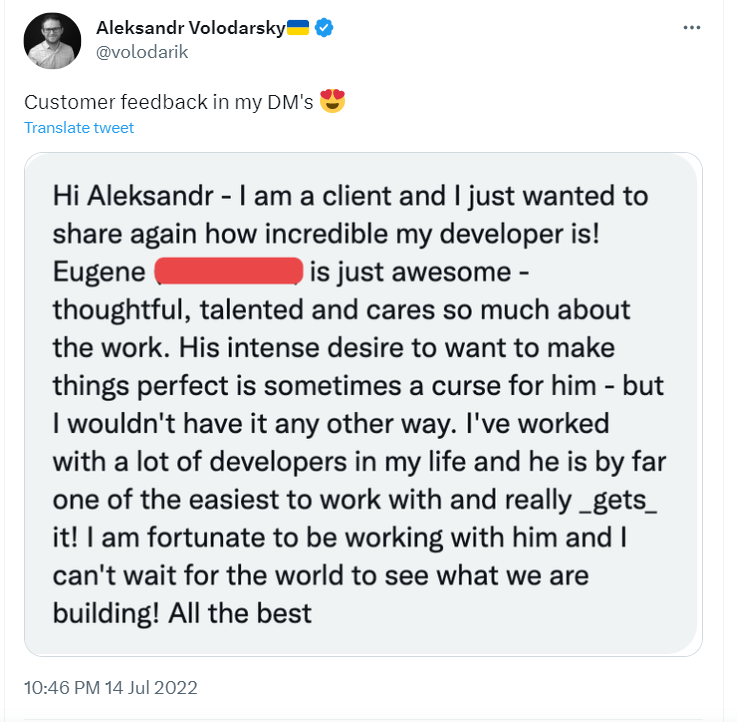Screen dimensions: 737x722
Task: Click the red redaction bar after Eugene
Action: (229, 271)
